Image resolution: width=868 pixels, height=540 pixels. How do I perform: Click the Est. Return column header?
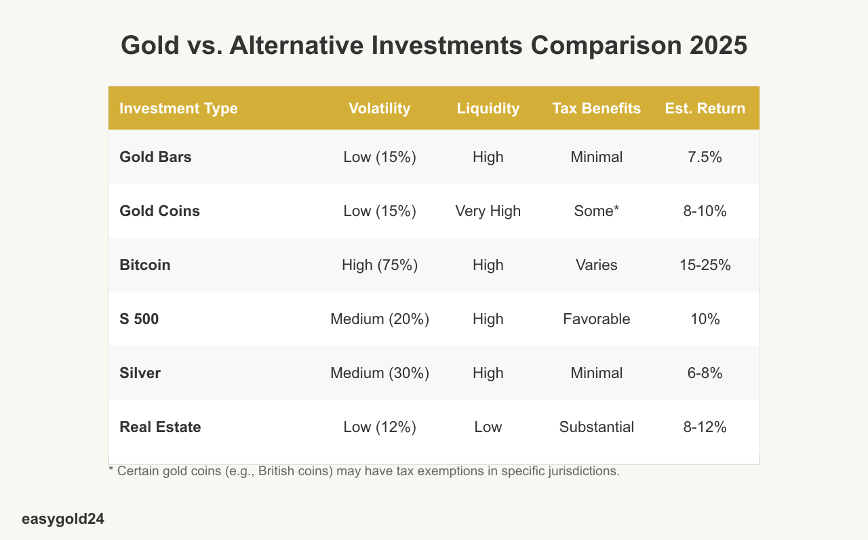[x=705, y=108]
